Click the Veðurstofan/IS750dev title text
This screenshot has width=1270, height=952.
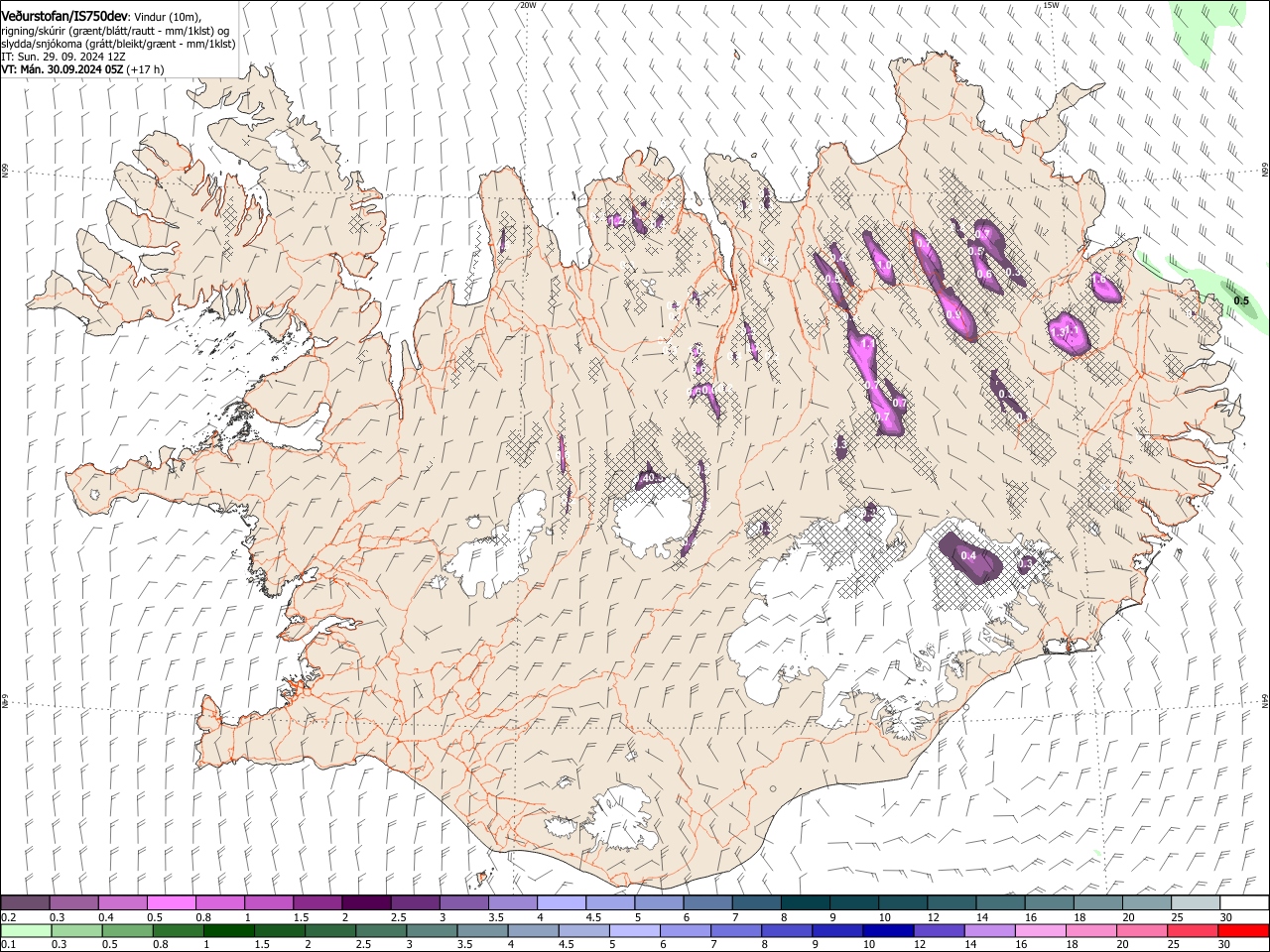(63, 16)
